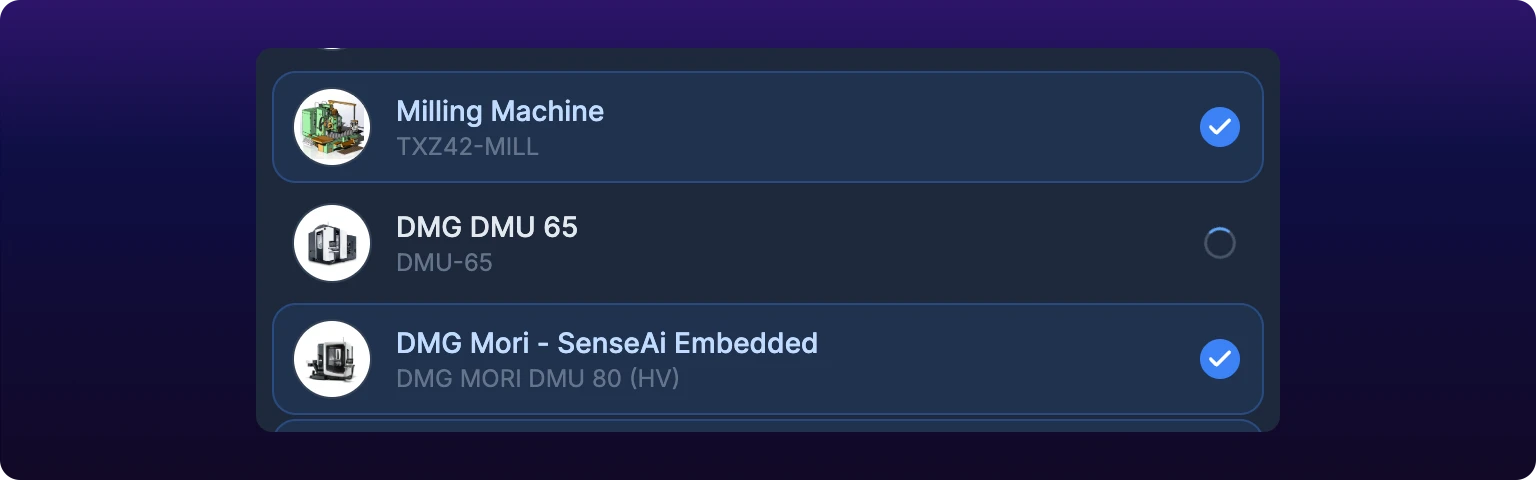Click empty space inside the Milling Machine row
This screenshot has height=480, width=1536.
(900, 127)
